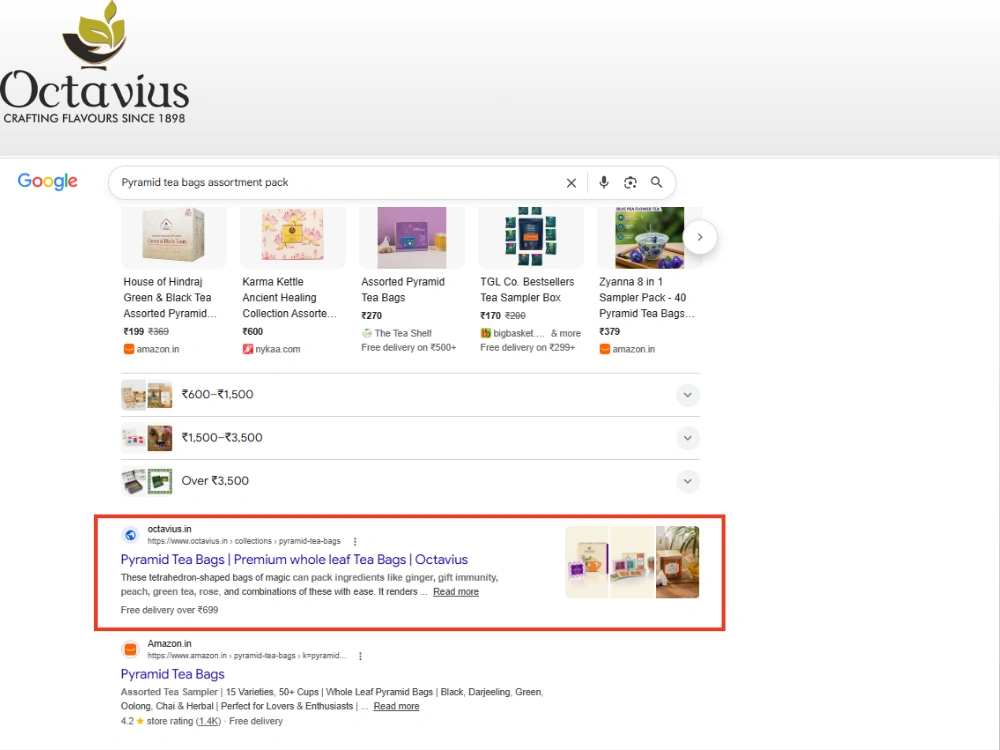
Task: Click Read more under Octavius description
Action: coord(456,592)
